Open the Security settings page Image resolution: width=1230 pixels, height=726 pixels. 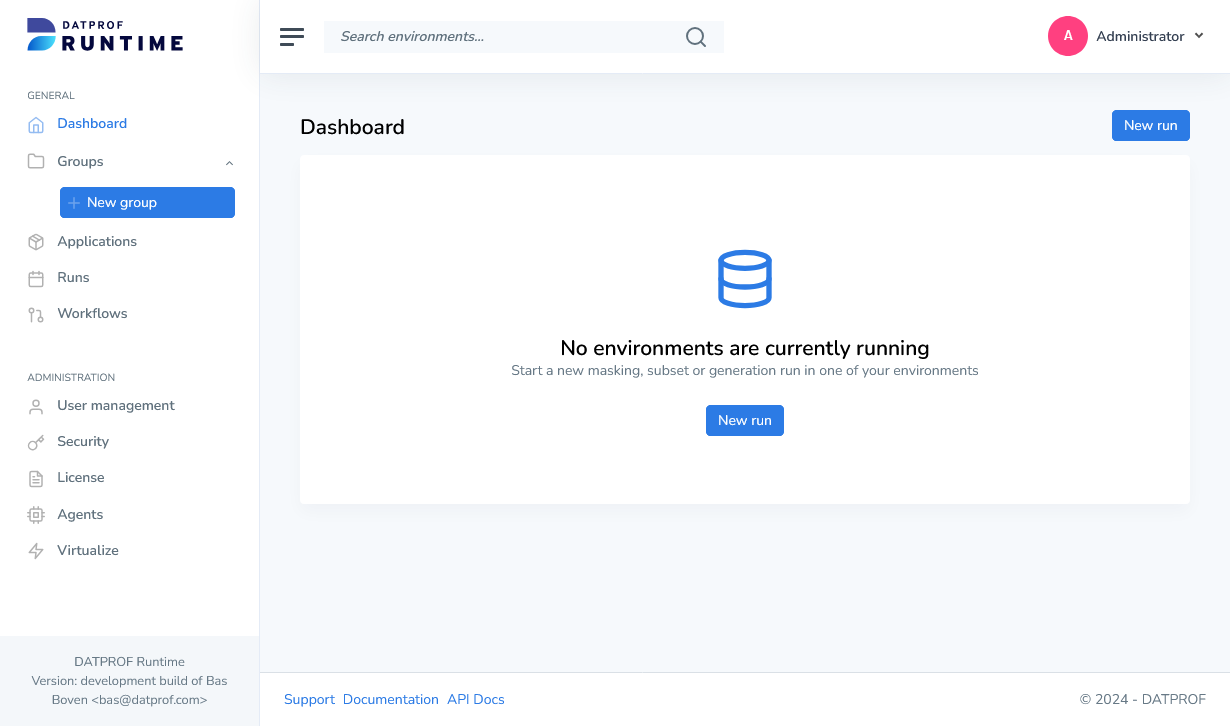(x=83, y=441)
